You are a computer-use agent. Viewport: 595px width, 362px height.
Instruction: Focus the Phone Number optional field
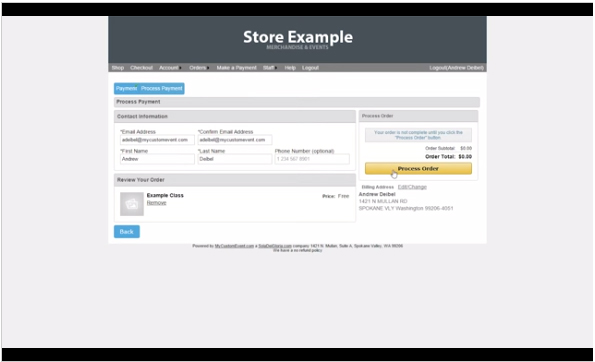pyautogui.click(x=312, y=159)
